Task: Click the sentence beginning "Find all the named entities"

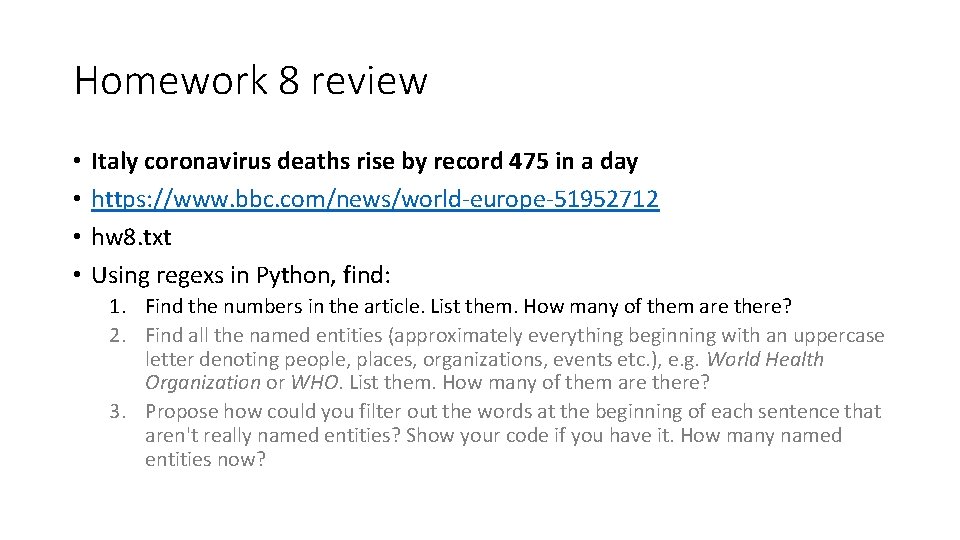Action: point(514,359)
